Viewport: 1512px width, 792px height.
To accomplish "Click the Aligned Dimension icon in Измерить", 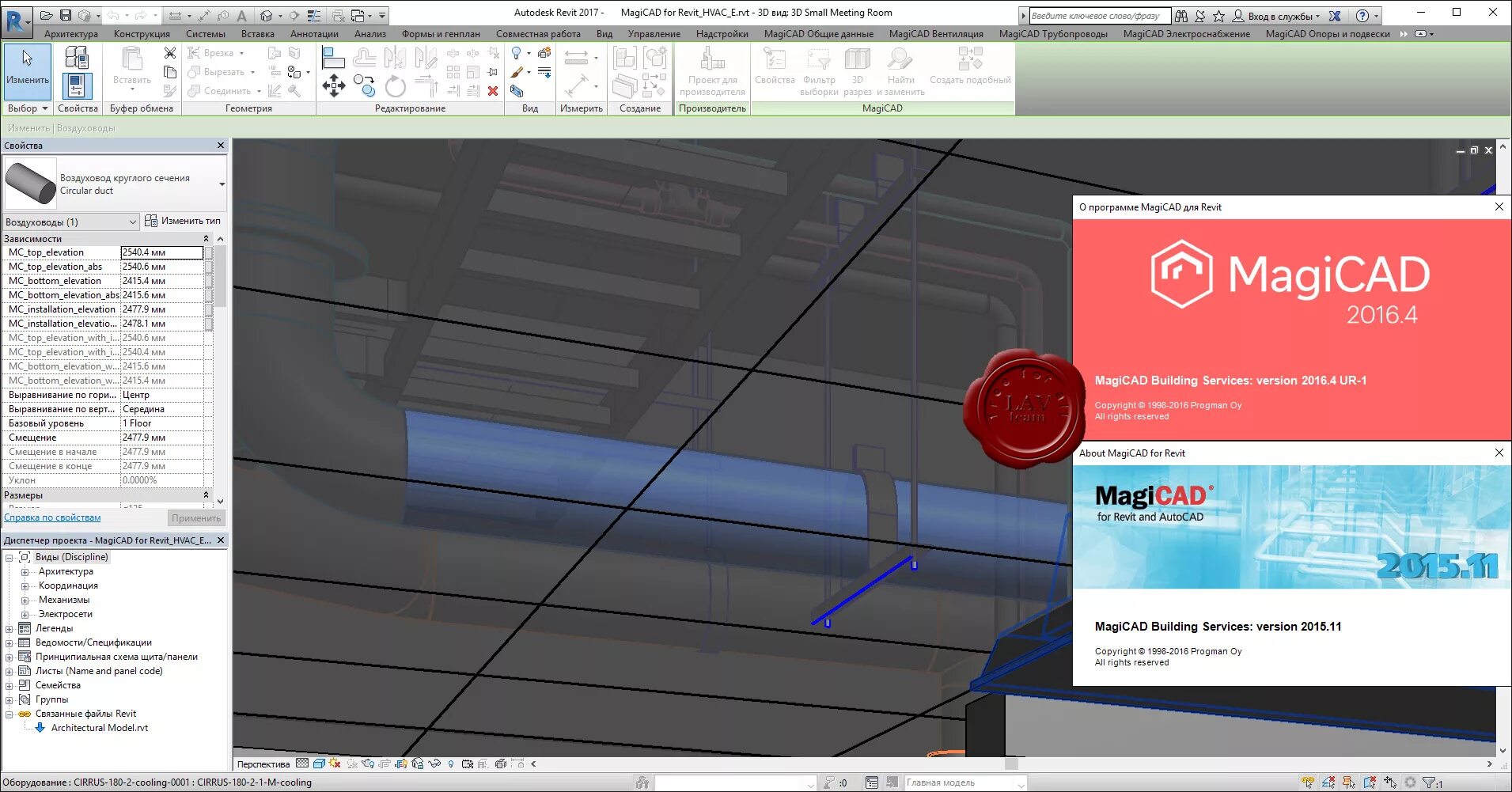I will (x=576, y=85).
